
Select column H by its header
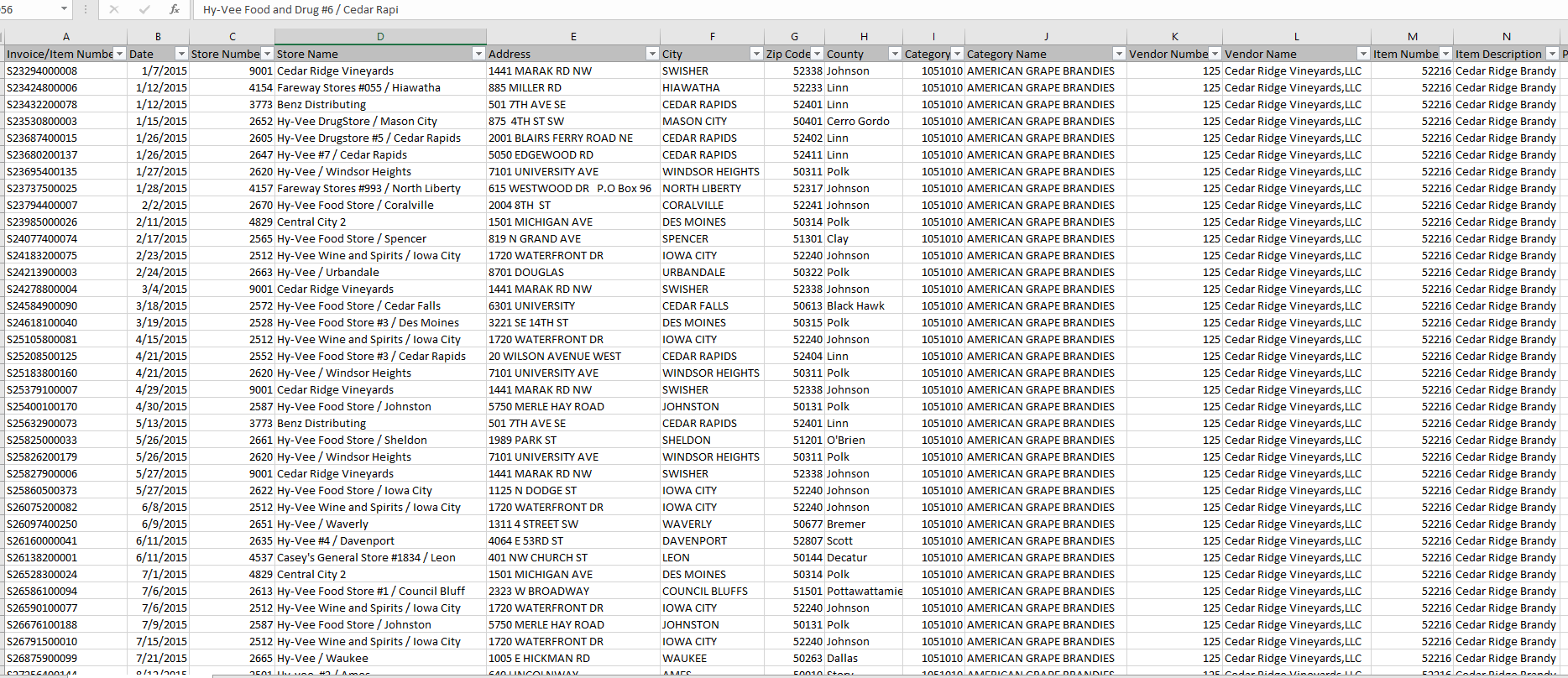(x=864, y=37)
